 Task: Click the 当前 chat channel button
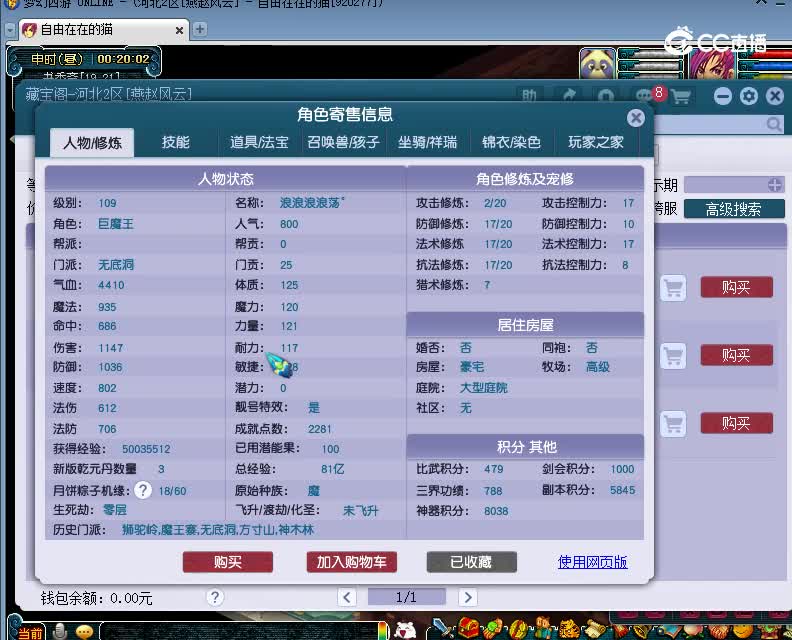pyautogui.click(x=30, y=633)
